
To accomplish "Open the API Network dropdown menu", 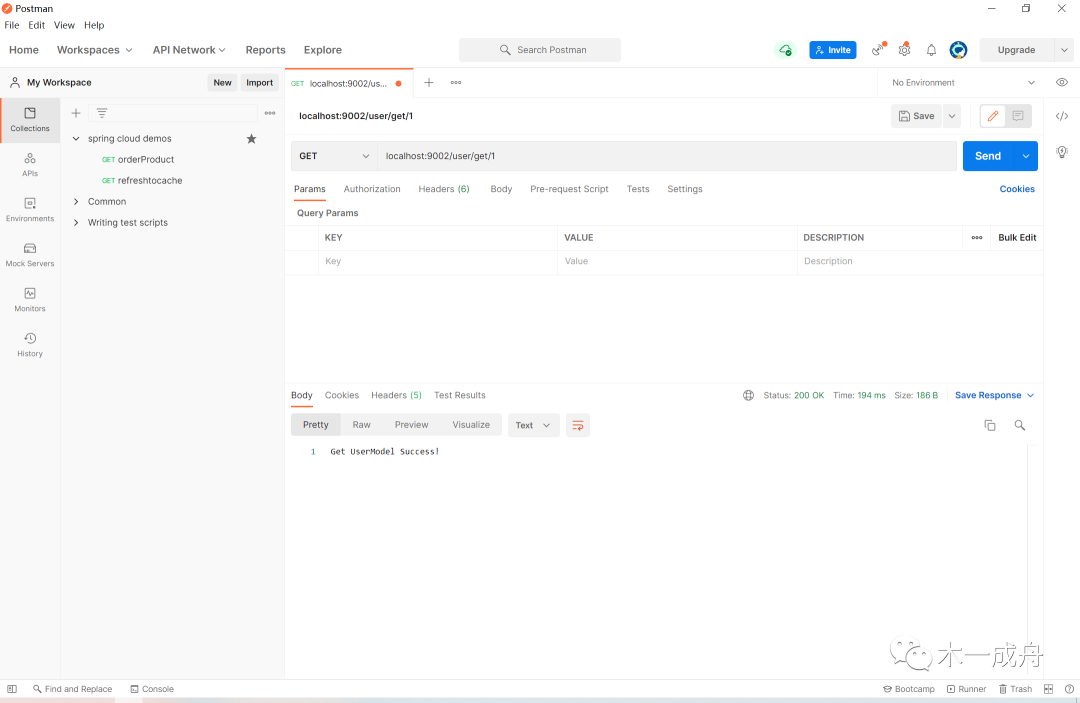I will (189, 50).
